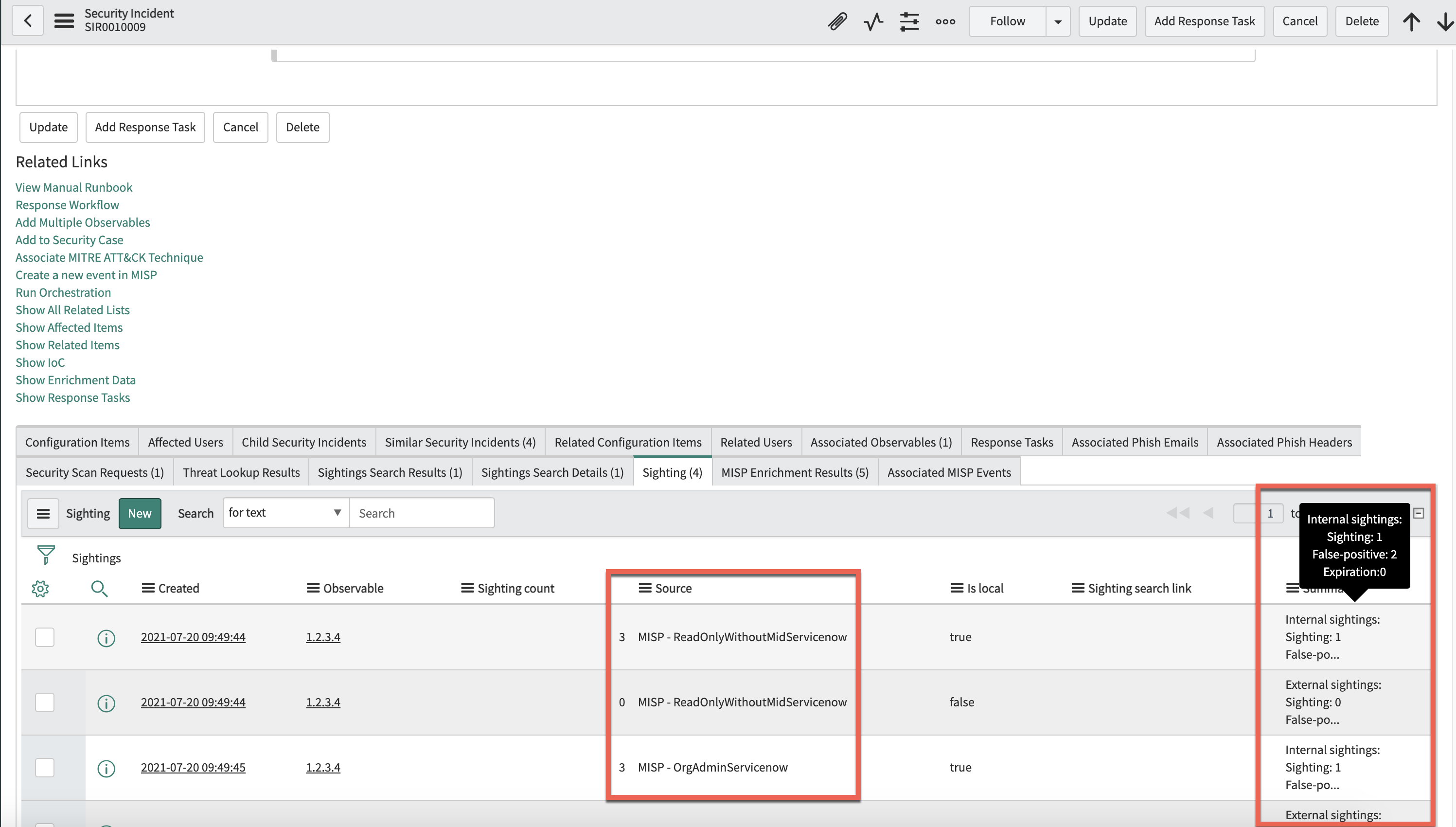
Task: Click Add Multiple Observables link
Action: point(83,223)
